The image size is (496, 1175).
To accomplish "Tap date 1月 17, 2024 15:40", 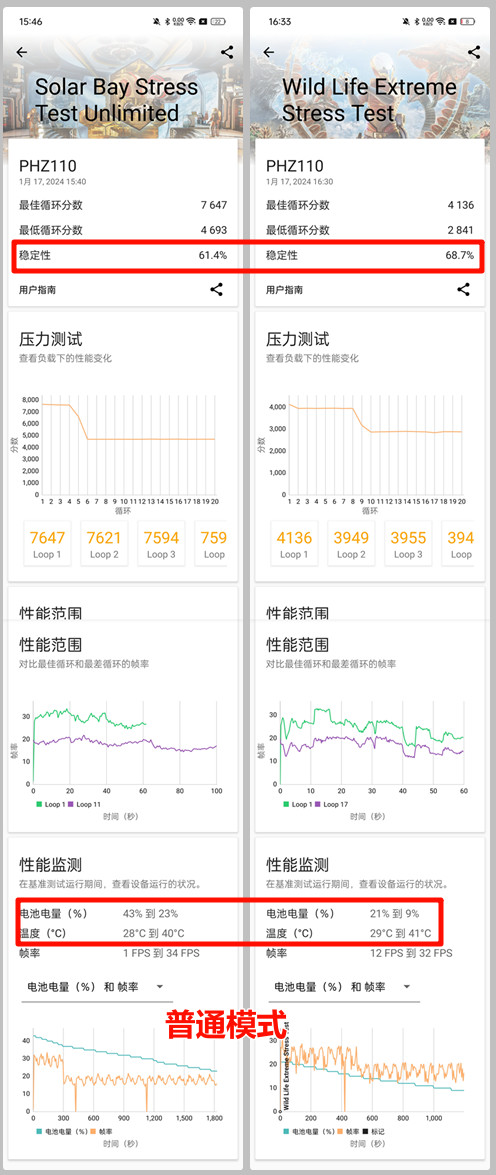I will click(52, 181).
